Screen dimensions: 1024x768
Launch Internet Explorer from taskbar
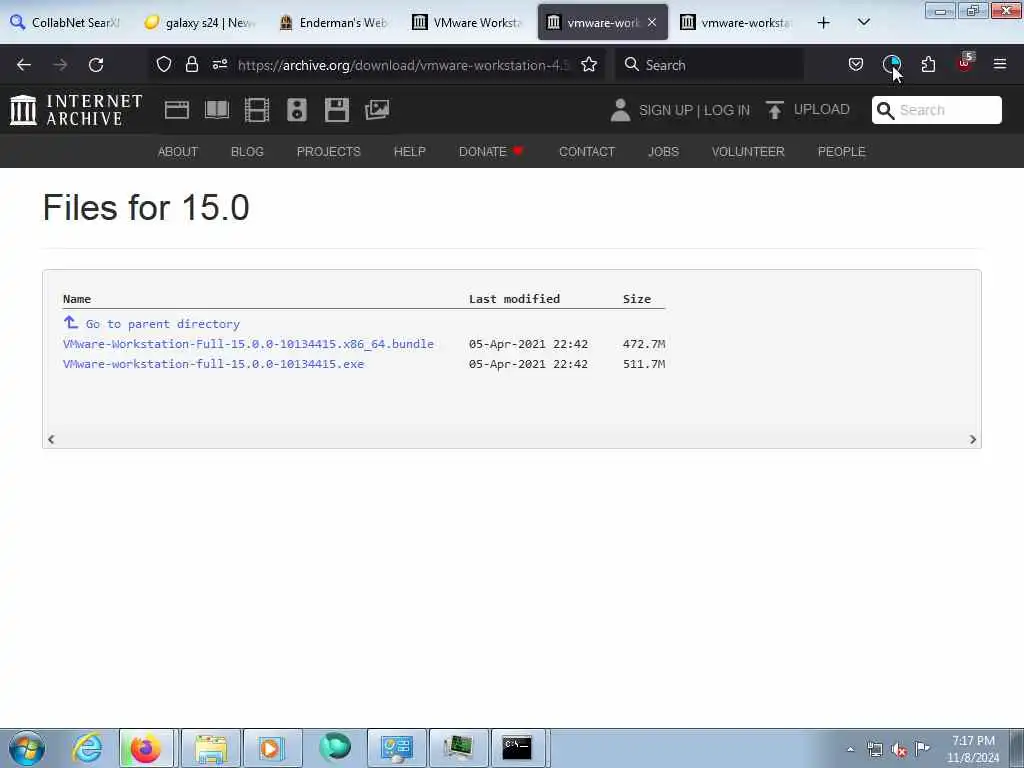87,748
